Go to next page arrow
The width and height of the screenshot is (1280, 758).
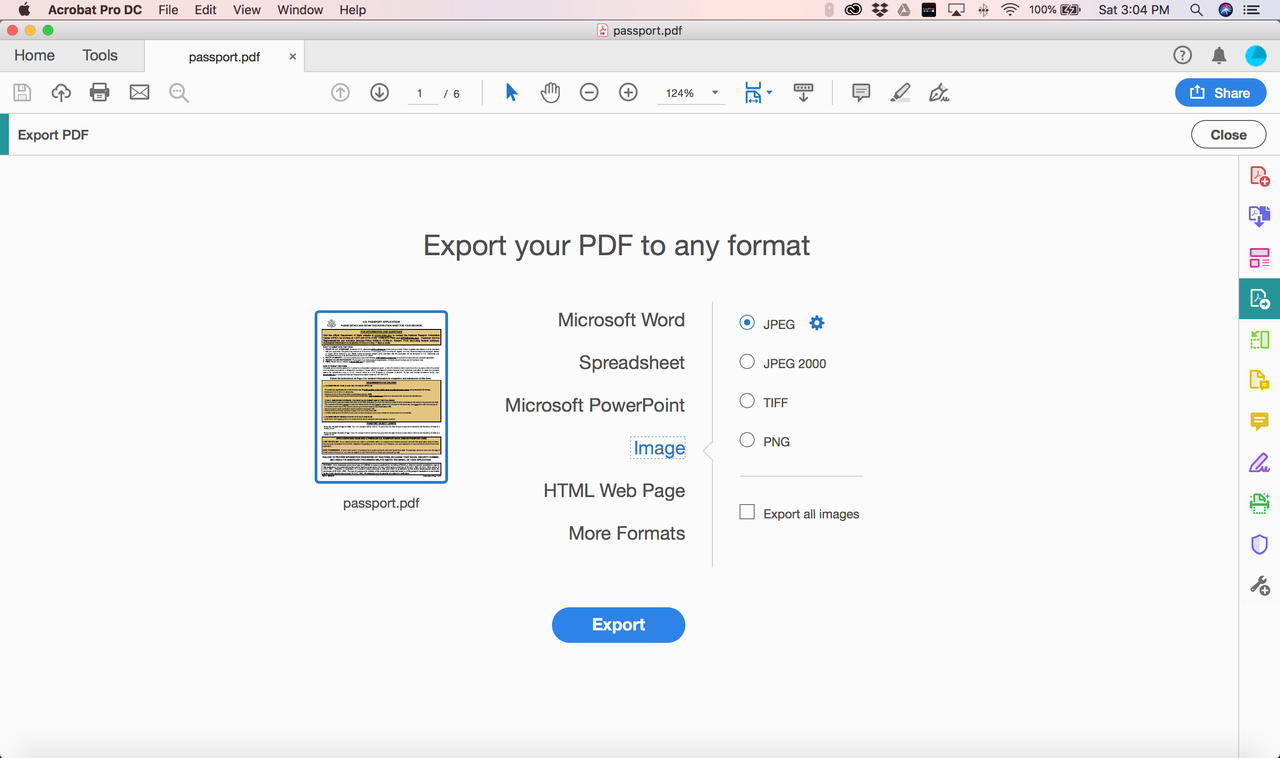click(379, 93)
